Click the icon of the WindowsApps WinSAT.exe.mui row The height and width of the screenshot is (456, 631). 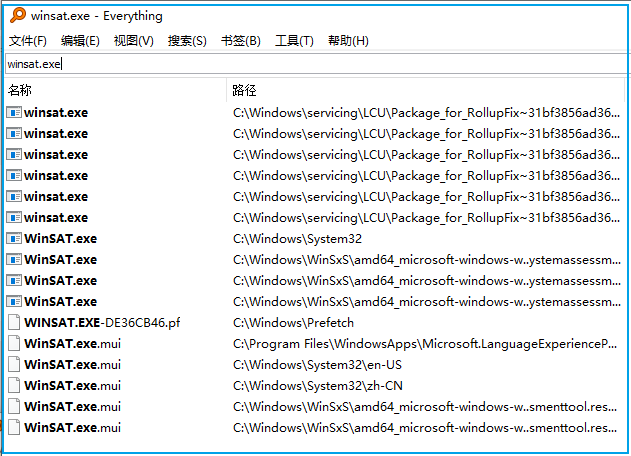(14, 343)
